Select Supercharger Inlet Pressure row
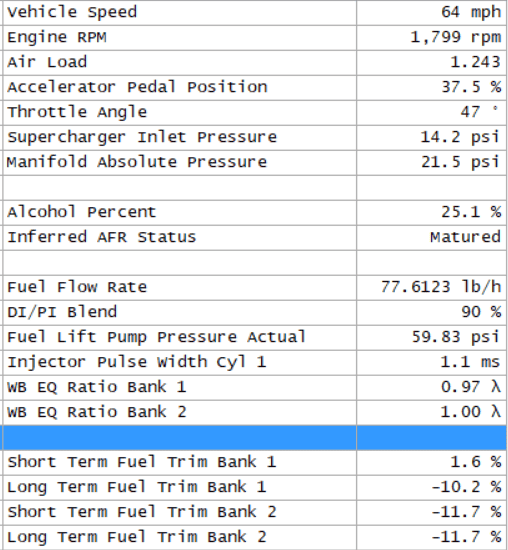Image resolution: width=508 pixels, height=550 pixels. 254,138
